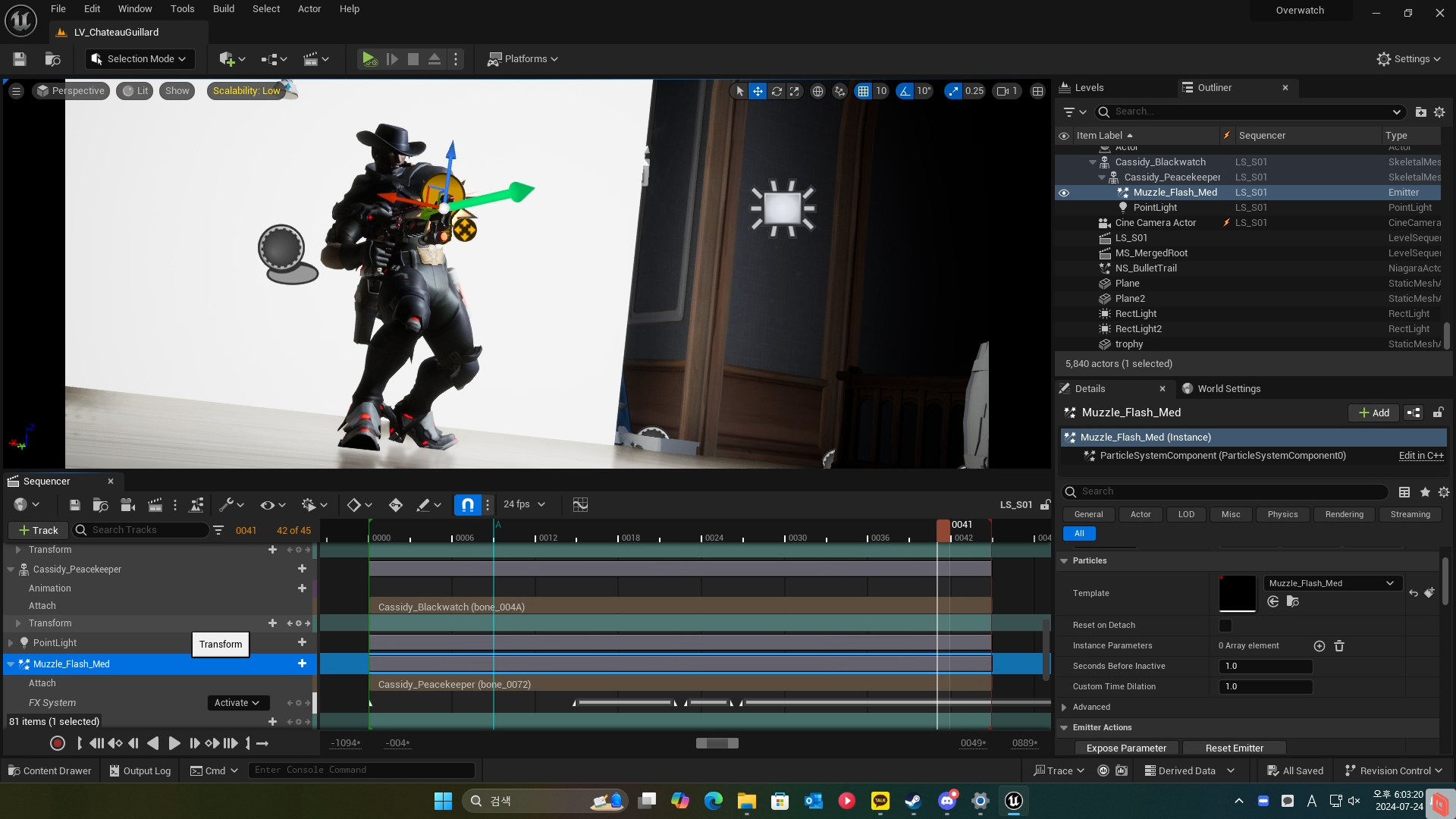This screenshot has height=819, width=1456.
Task: Toggle rotation snapping in viewport
Action: pyautogui.click(x=905, y=91)
